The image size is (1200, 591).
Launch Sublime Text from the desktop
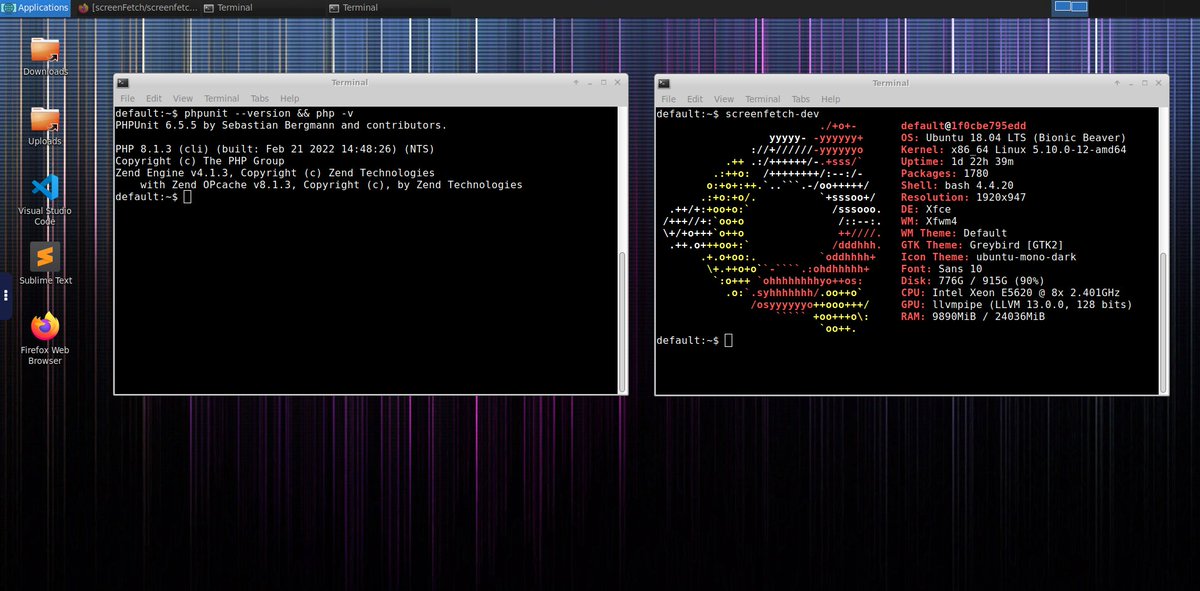click(45, 264)
